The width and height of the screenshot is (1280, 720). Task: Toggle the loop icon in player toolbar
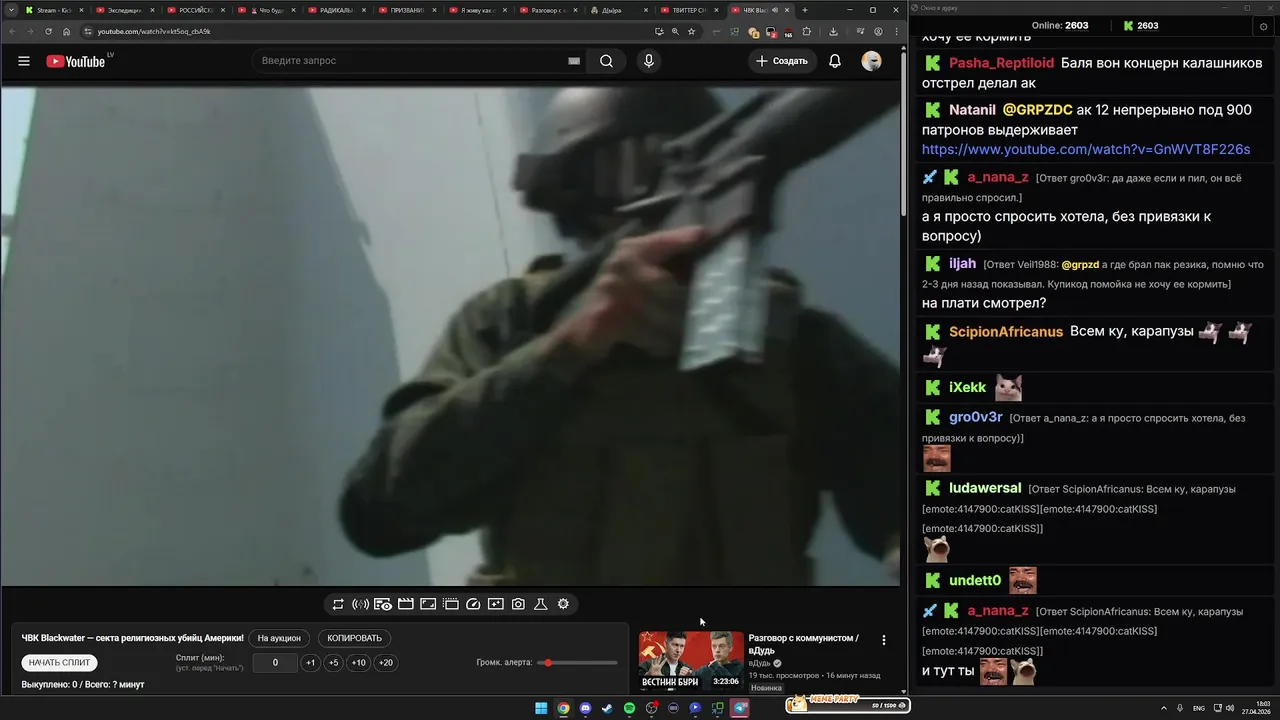[x=338, y=604]
